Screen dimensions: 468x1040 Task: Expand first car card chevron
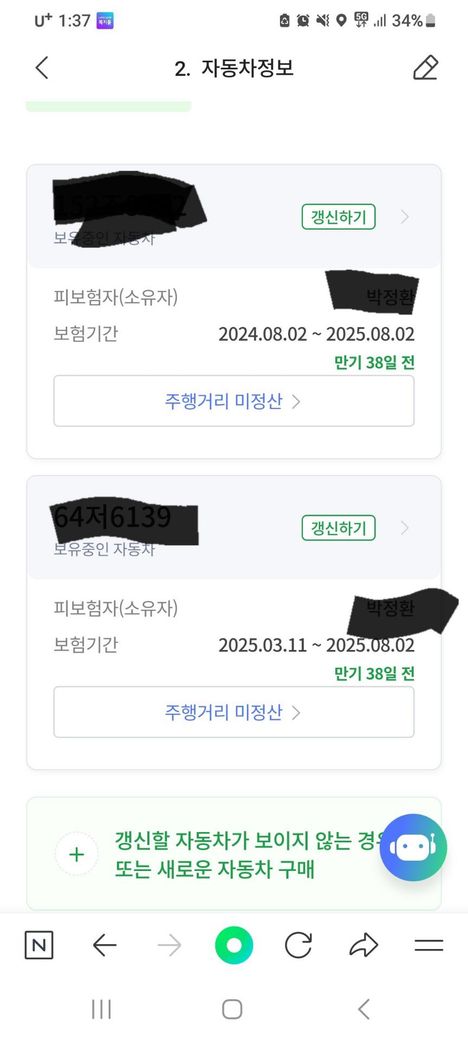pyautogui.click(x=405, y=217)
